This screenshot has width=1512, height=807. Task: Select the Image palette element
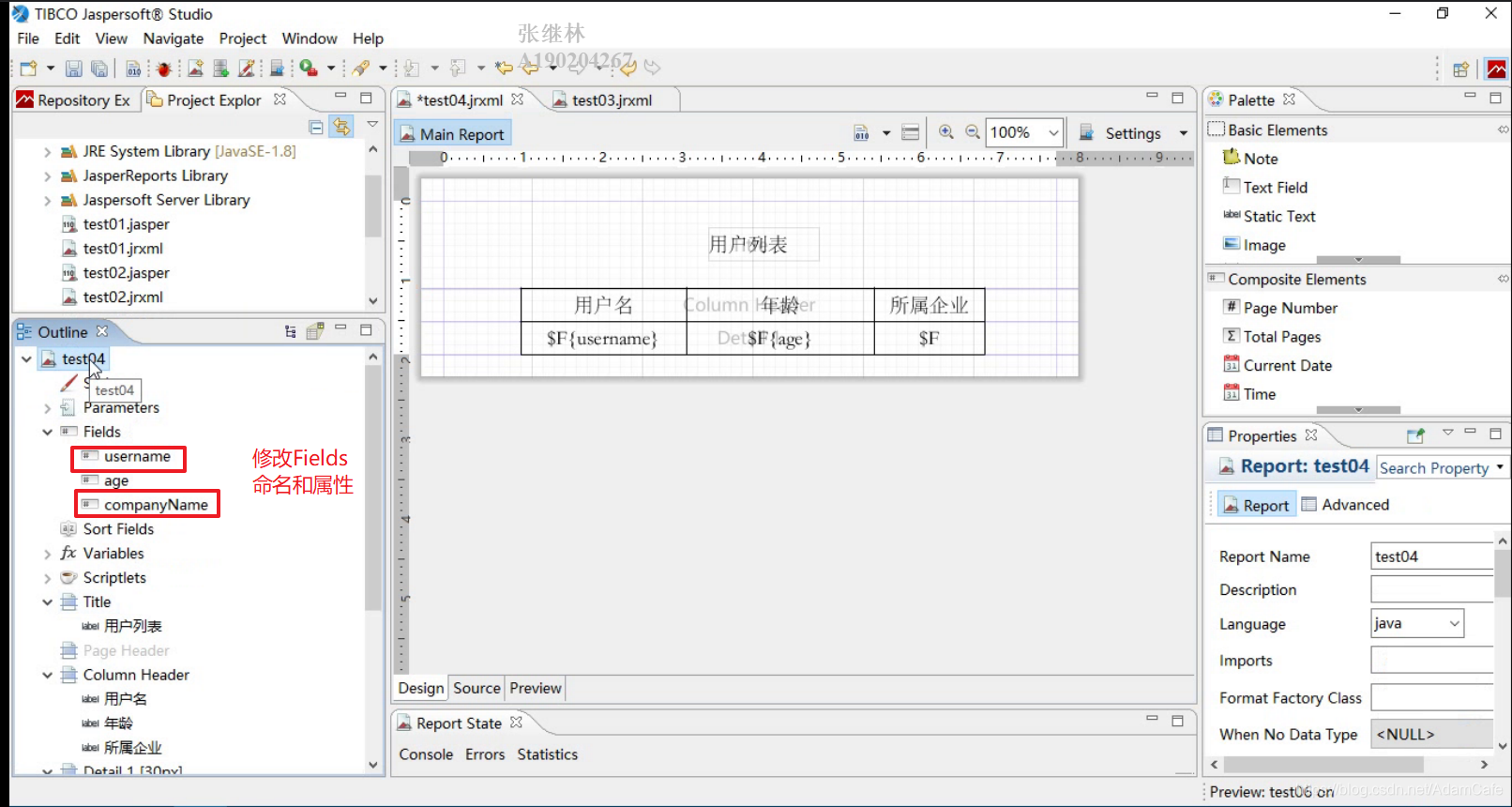(x=1255, y=245)
